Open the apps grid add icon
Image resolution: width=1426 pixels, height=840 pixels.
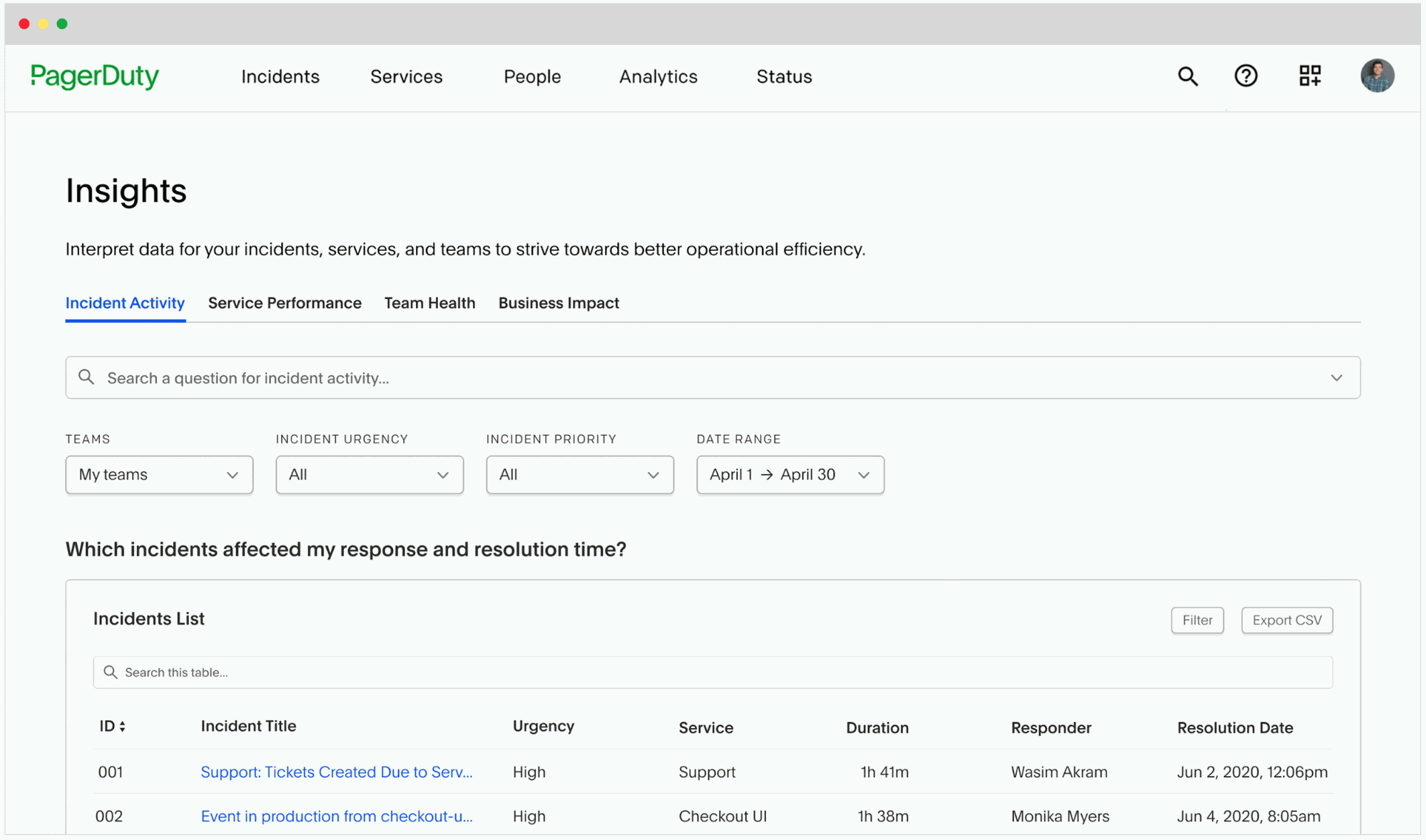coord(1310,76)
